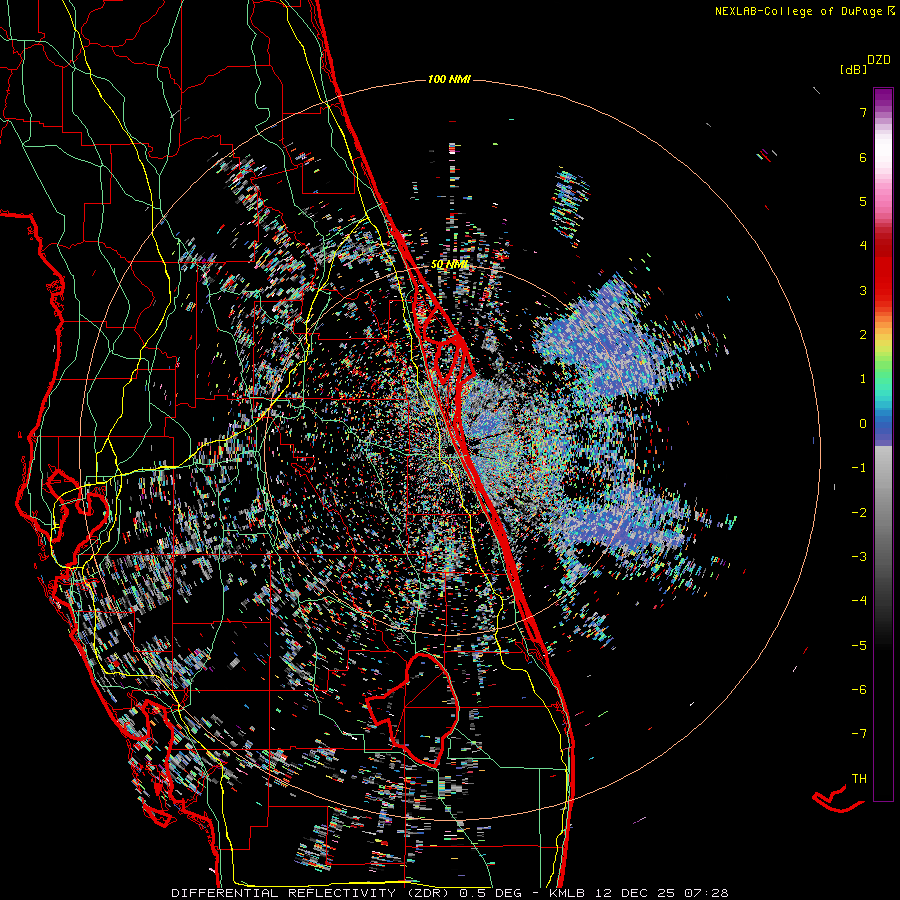The height and width of the screenshot is (900, 900).
Task: Click the "100 NMI" range ring label
Action: (x=449, y=79)
